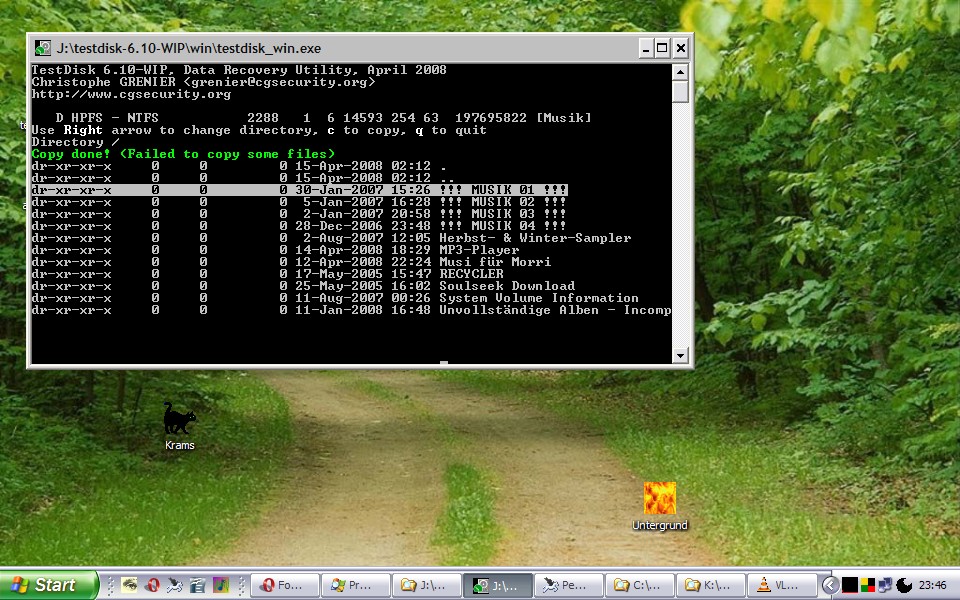Click the eye icon in quick launch
Image resolution: width=960 pixels, height=600 pixels.
(129, 585)
